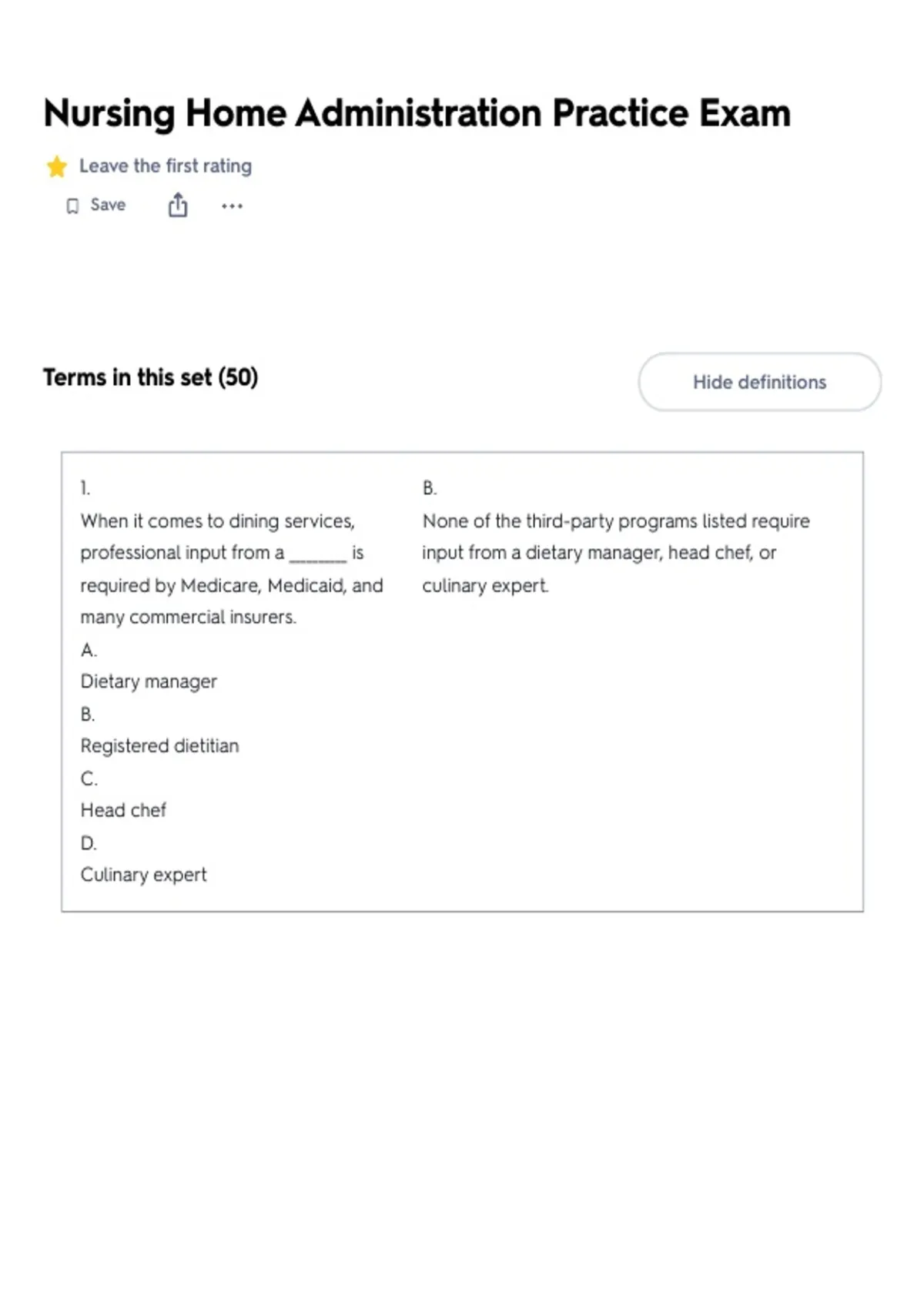Click the yellow star rating icon

click(56, 166)
